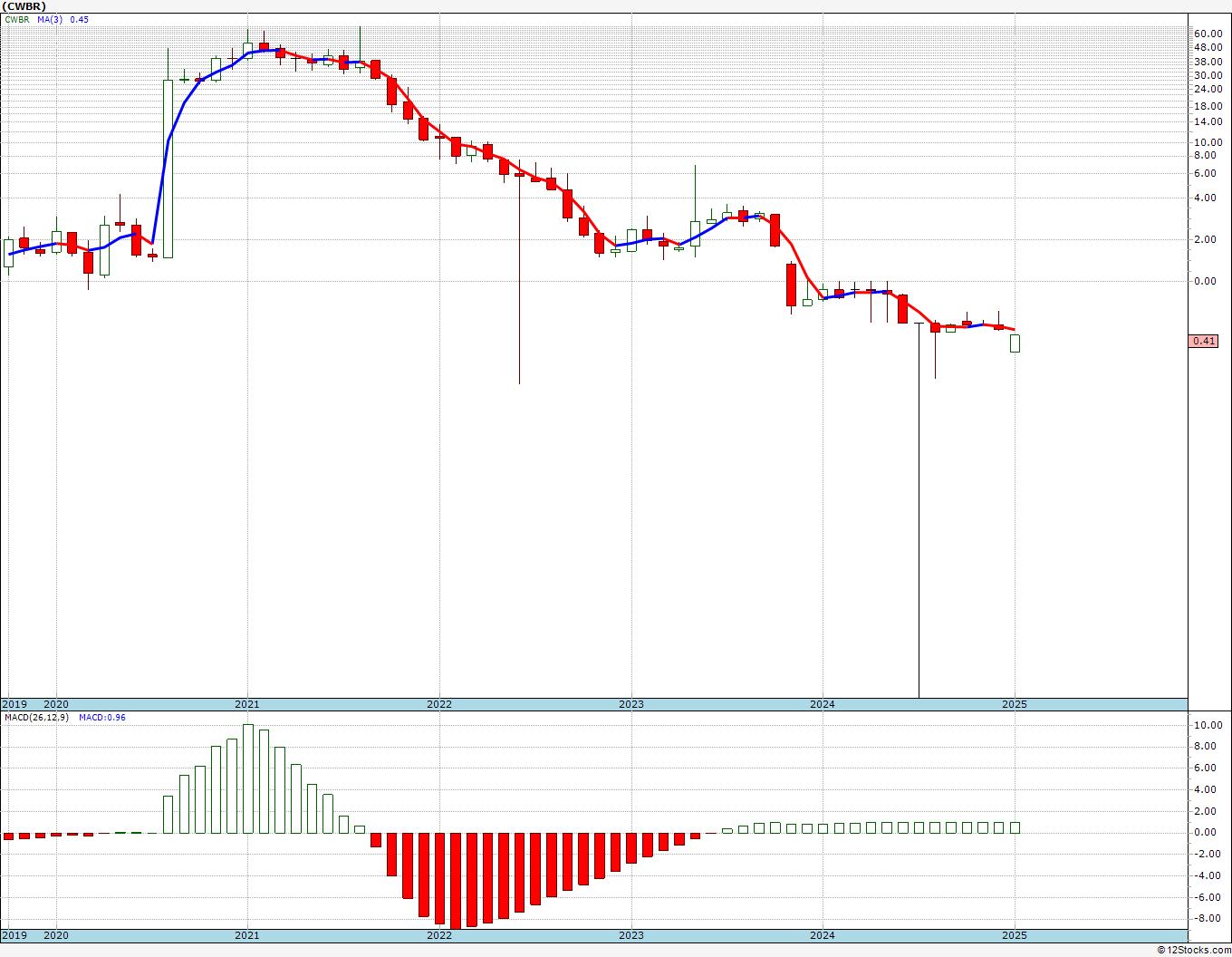
Task: Click the 10.00 label on the price axis
Action: [x=1208, y=143]
